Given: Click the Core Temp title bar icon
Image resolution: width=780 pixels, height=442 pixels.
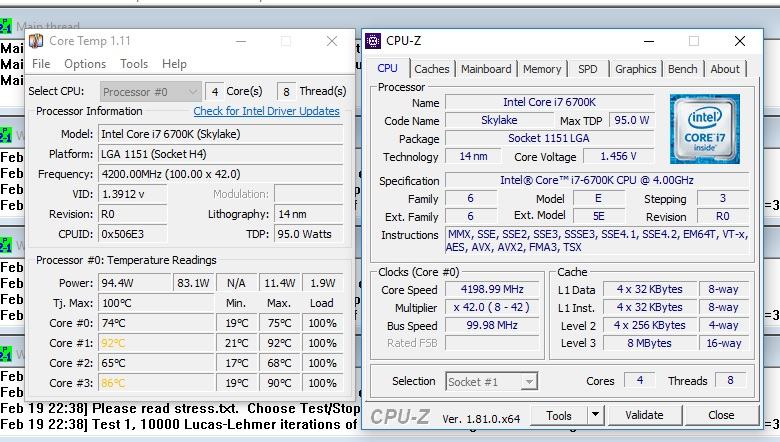Looking at the screenshot, I should point(36,41).
